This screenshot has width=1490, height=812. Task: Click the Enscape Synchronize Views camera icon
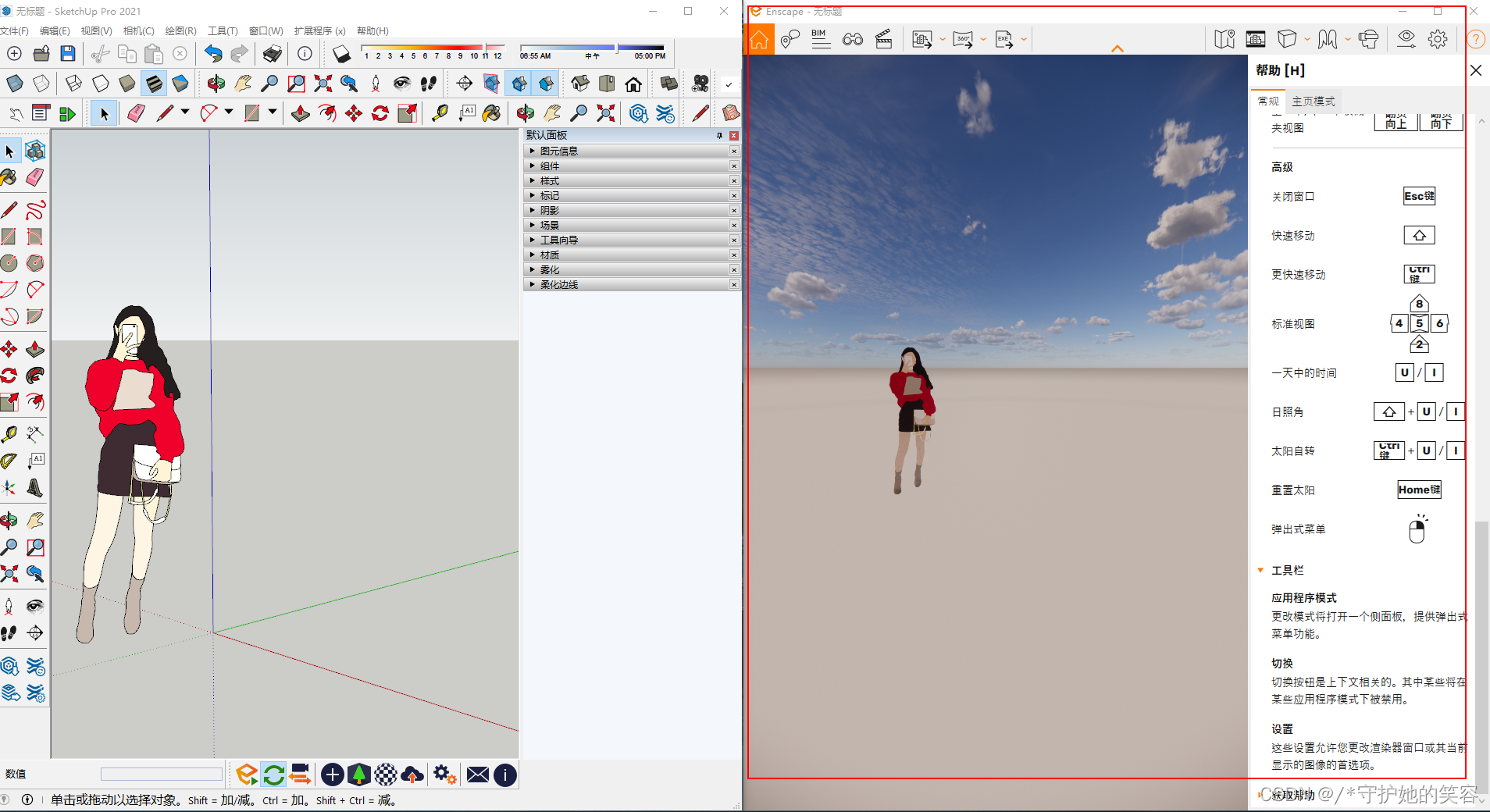(x=300, y=775)
